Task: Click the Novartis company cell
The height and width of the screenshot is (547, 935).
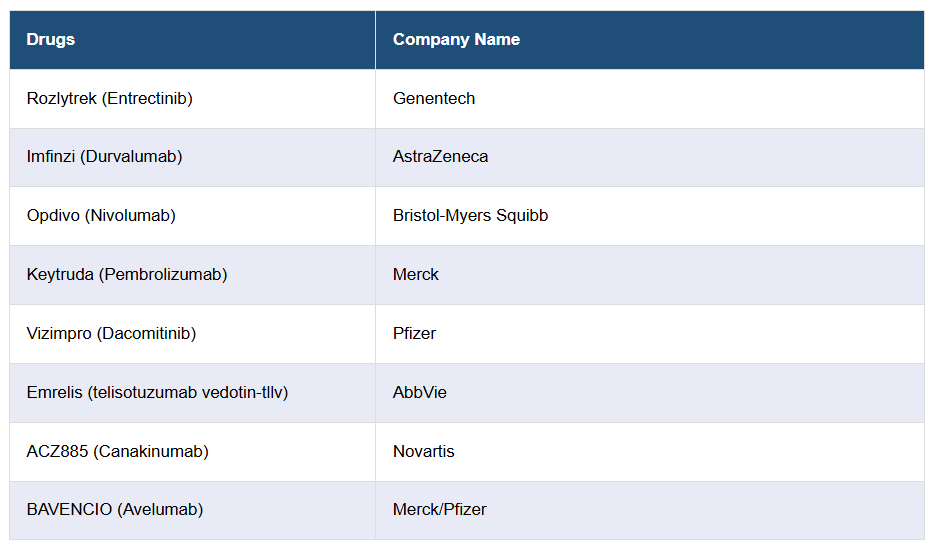Action: (424, 451)
